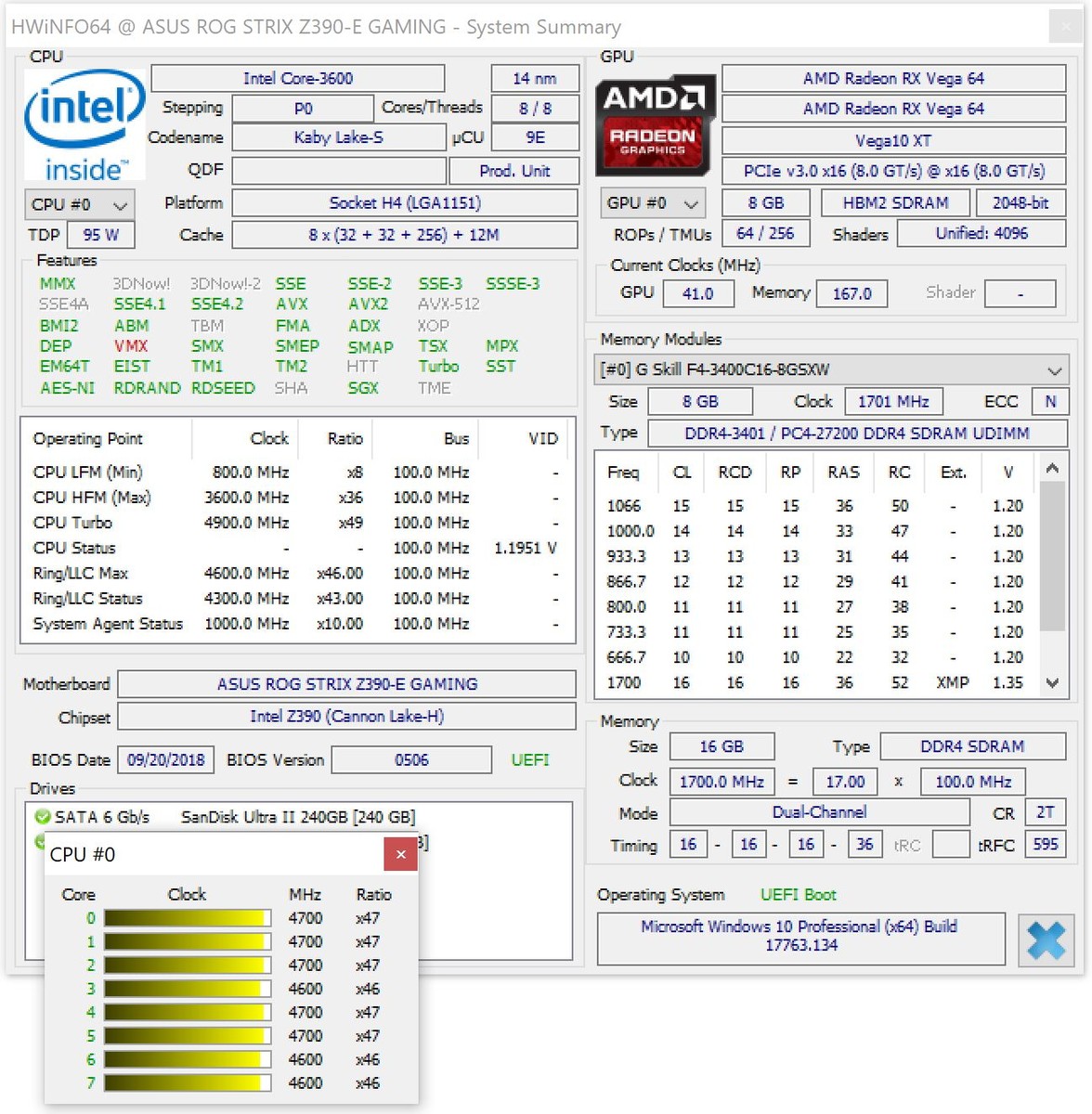Click the Intel Core-3600 name field

298,78
